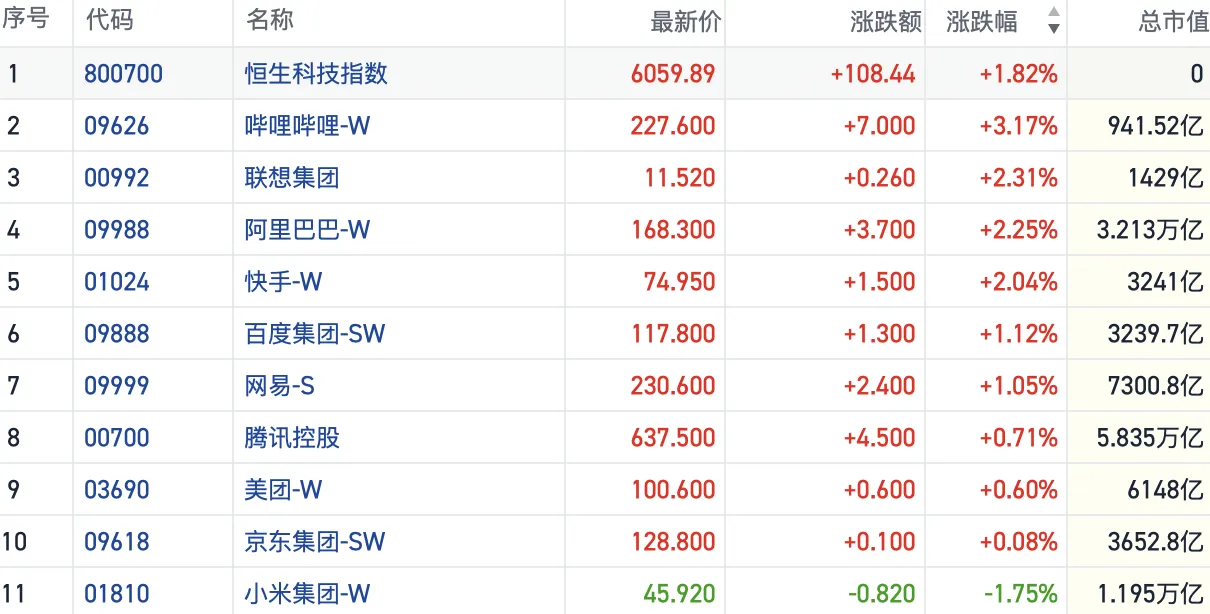Select the 网易-S name link

(x=280, y=386)
